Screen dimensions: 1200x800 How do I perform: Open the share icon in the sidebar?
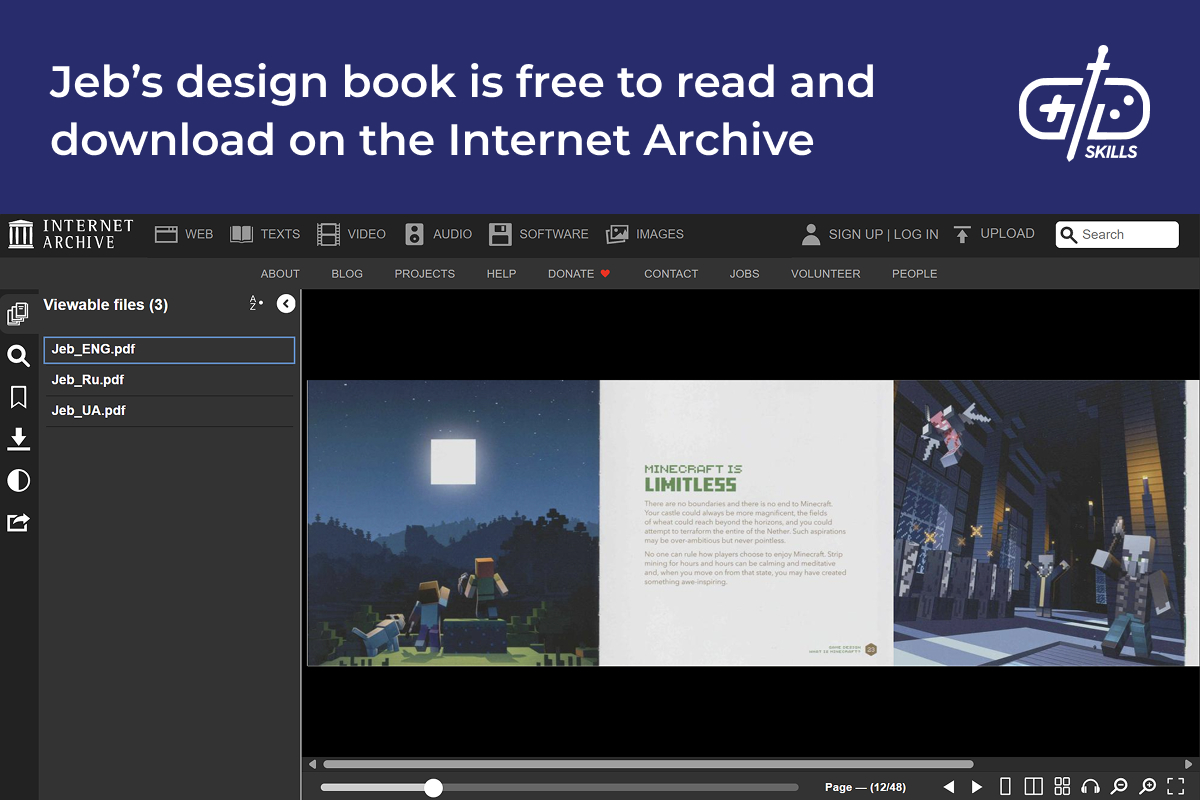point(18,522)
